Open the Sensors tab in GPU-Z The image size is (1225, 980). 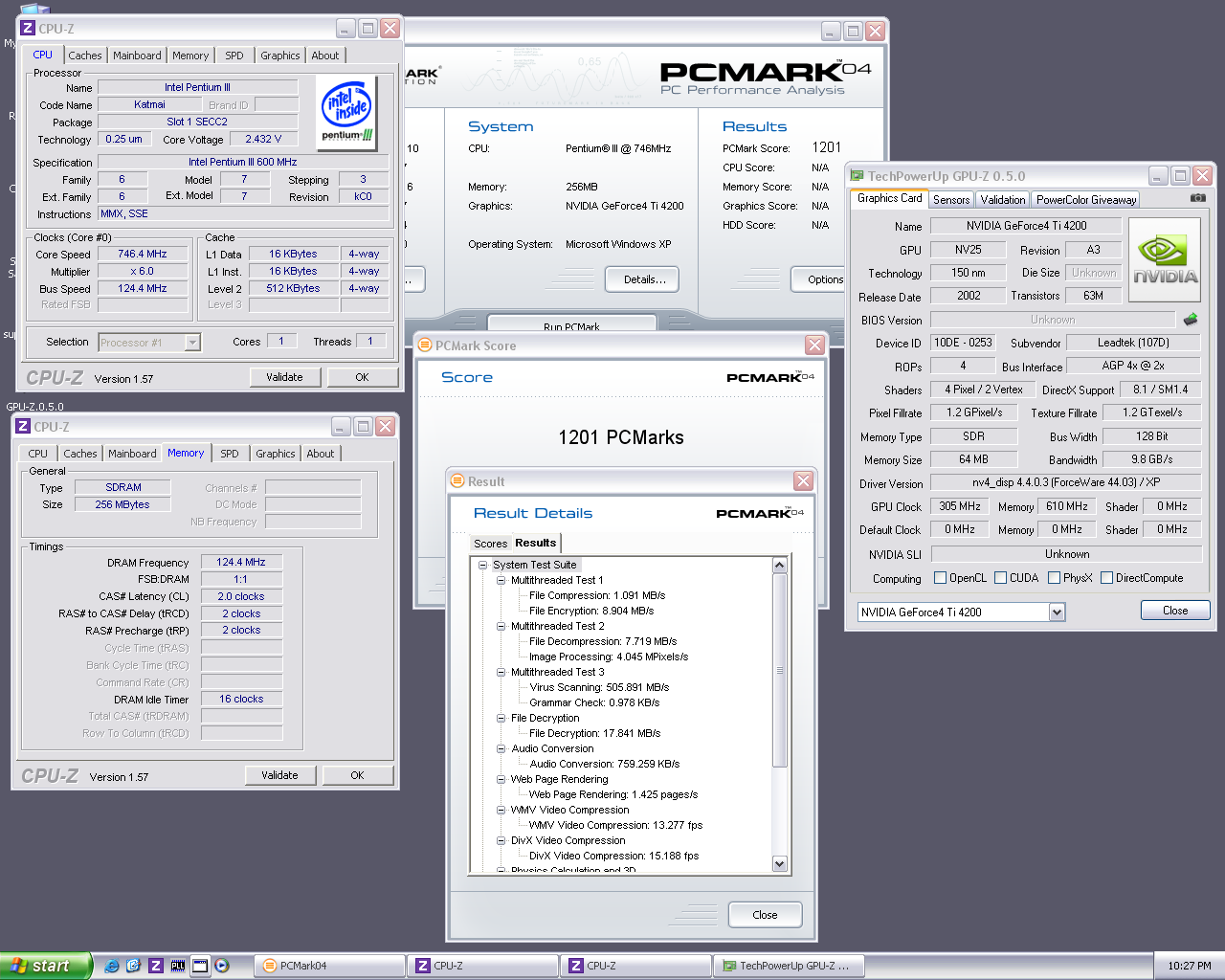[x=951, y=199]
